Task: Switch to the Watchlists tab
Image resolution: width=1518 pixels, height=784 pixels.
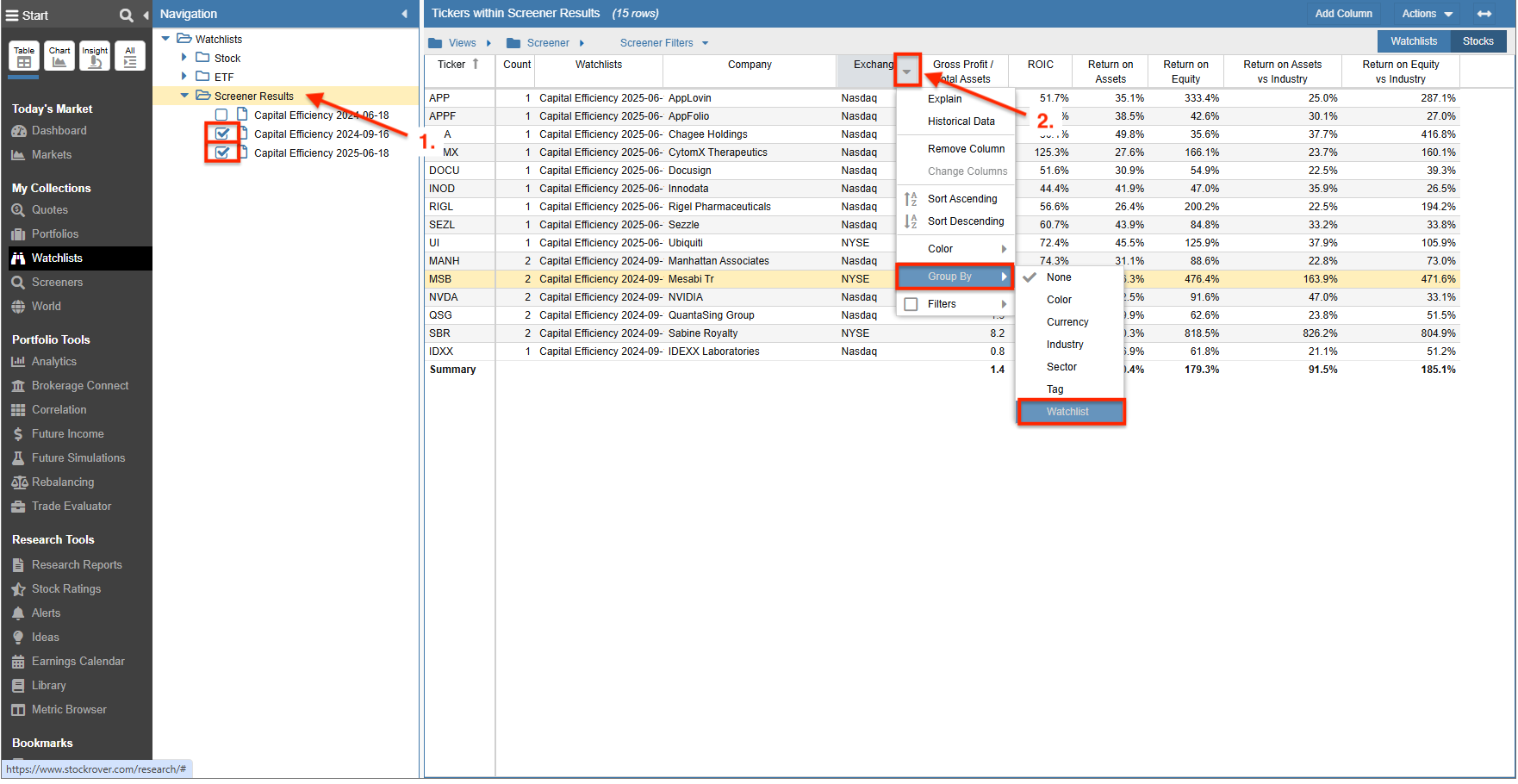Action: tap(1414, 41)
